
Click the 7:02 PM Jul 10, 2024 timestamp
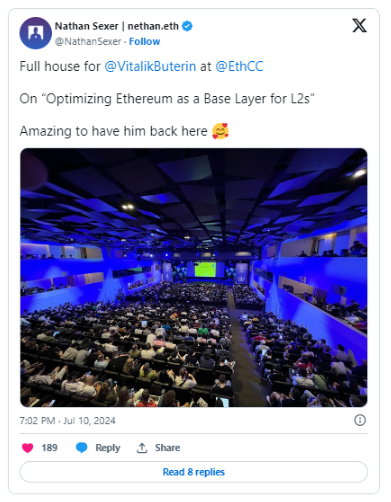[x=67, y=421]
